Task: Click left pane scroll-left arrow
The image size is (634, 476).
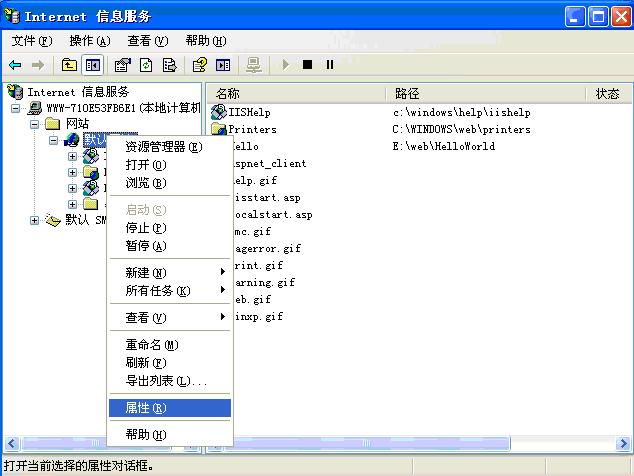Action: (x=11, y=444)
